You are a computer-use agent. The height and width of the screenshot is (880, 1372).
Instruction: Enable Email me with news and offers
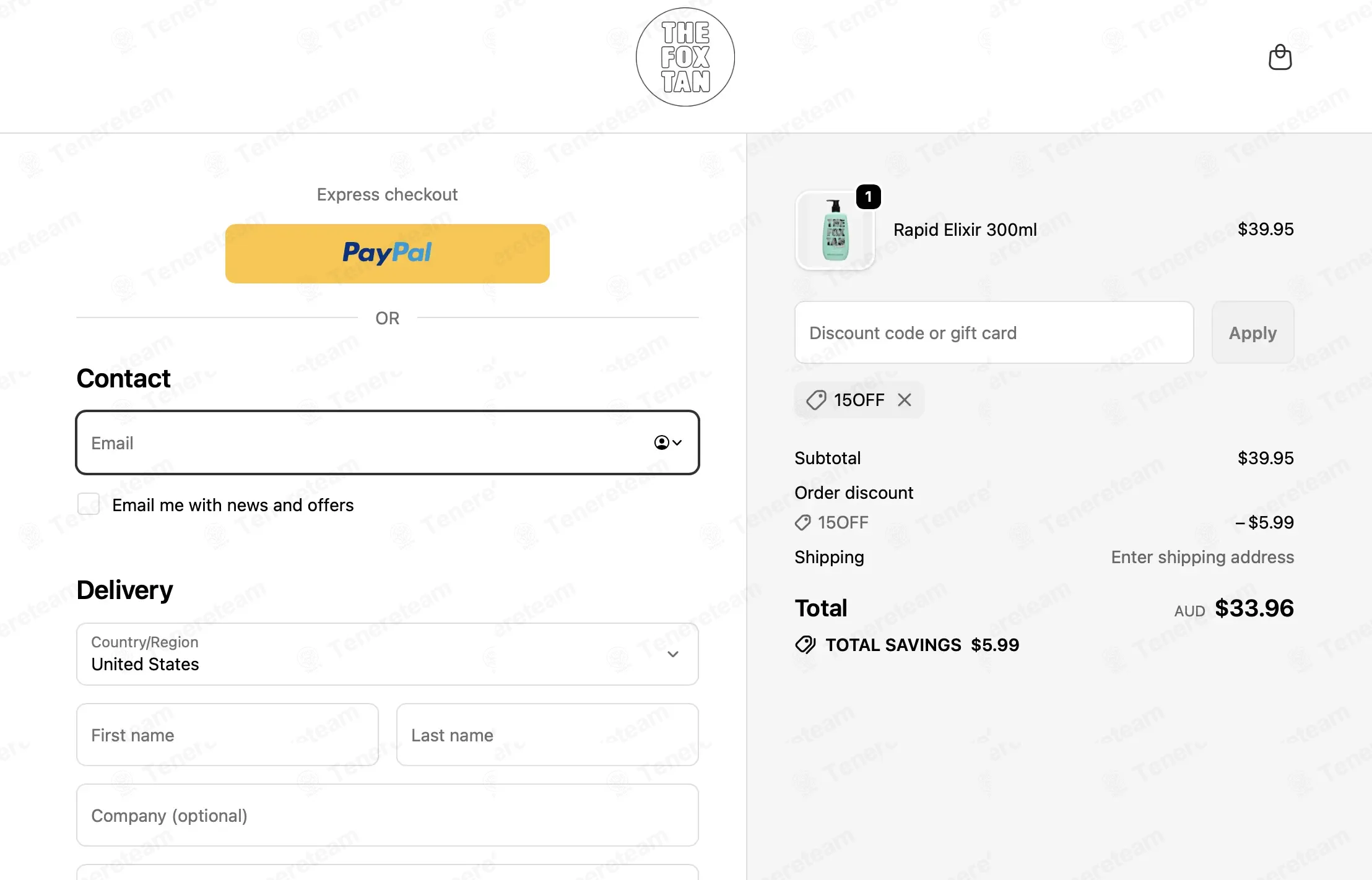(x=89, y=504)
